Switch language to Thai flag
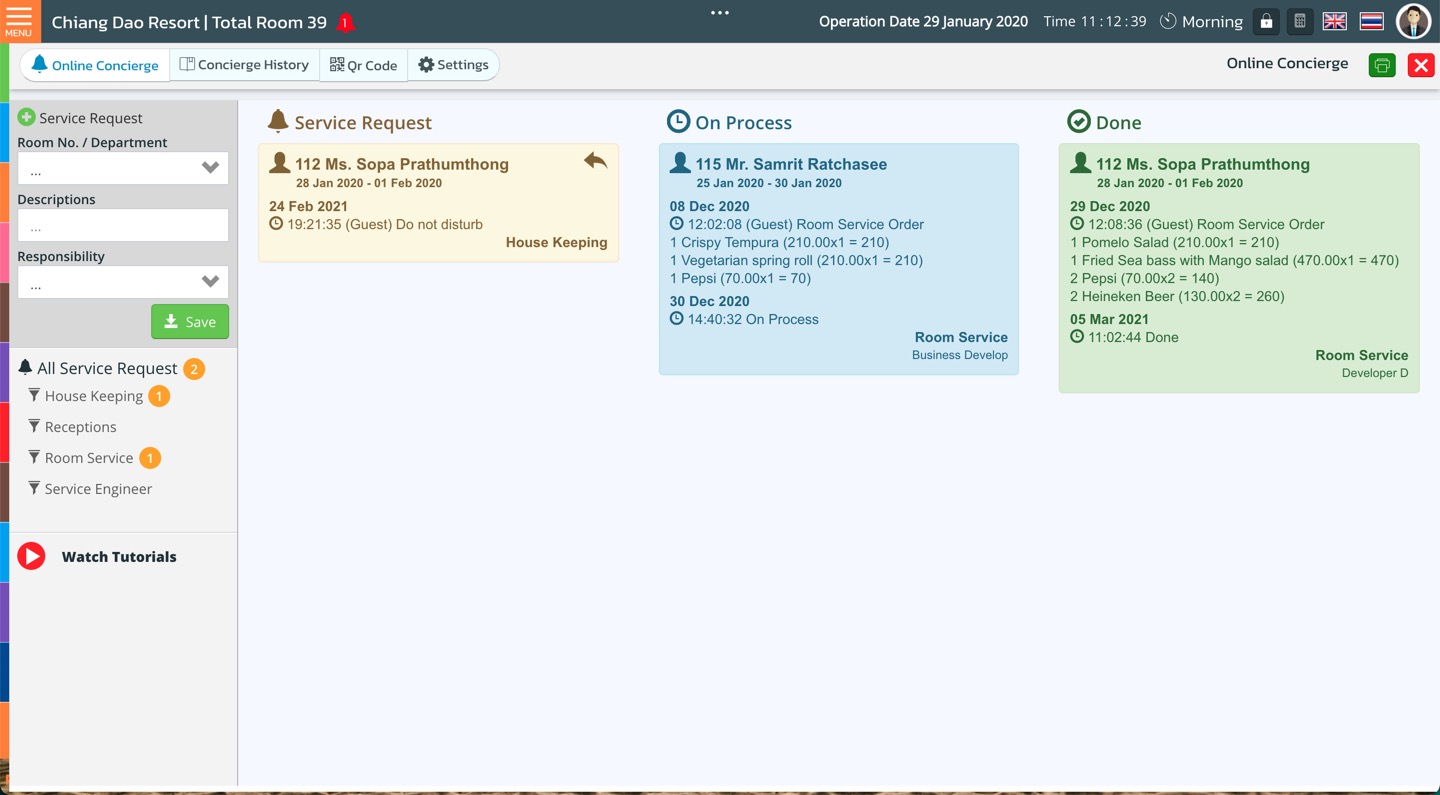The image size is (1440, 795). pos(1371,22)
